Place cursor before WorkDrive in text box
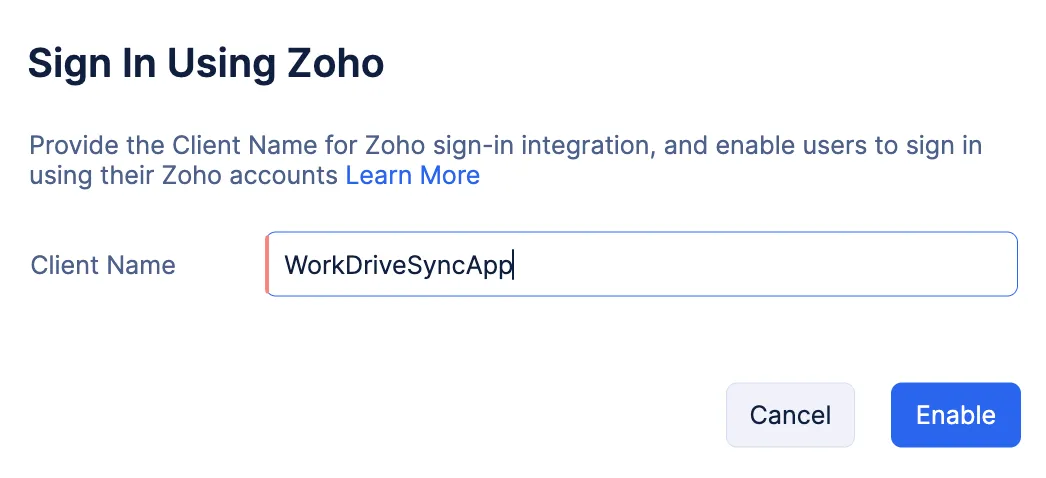 (285, 265)
